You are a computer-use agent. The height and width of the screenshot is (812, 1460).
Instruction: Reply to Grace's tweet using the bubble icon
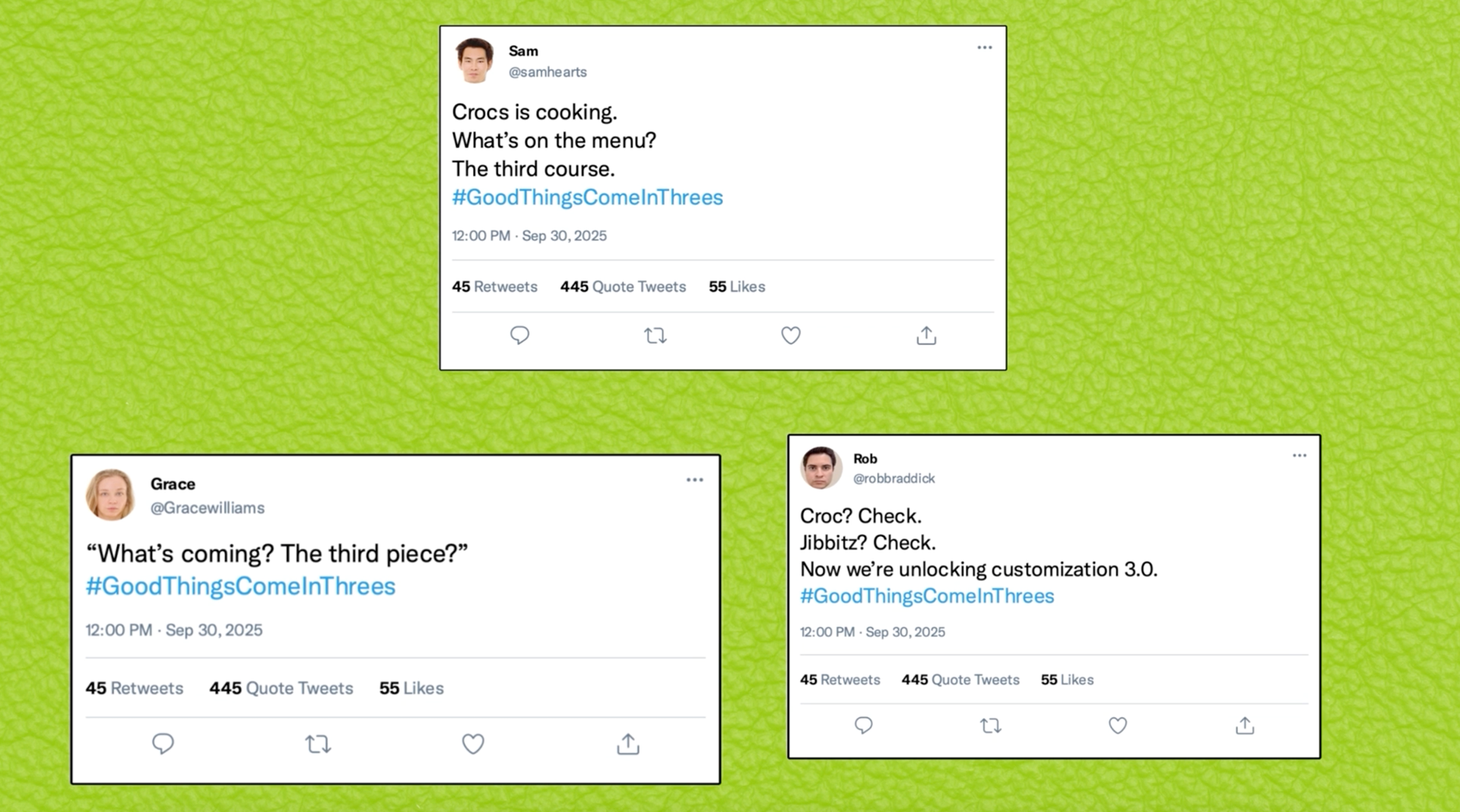pyautogui.click(x=163, y=743)
